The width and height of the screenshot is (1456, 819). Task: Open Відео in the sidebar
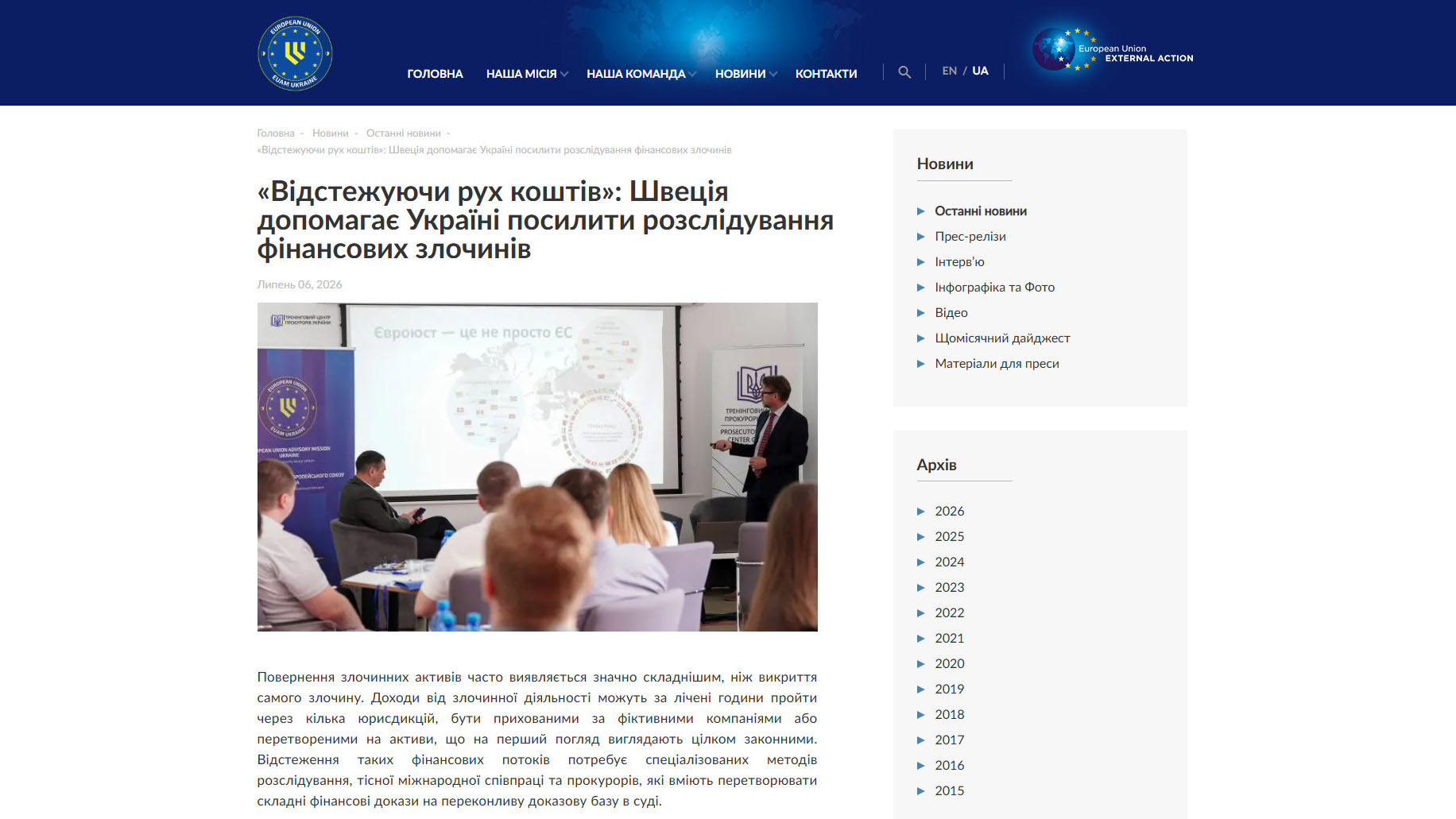coord(951,313)
